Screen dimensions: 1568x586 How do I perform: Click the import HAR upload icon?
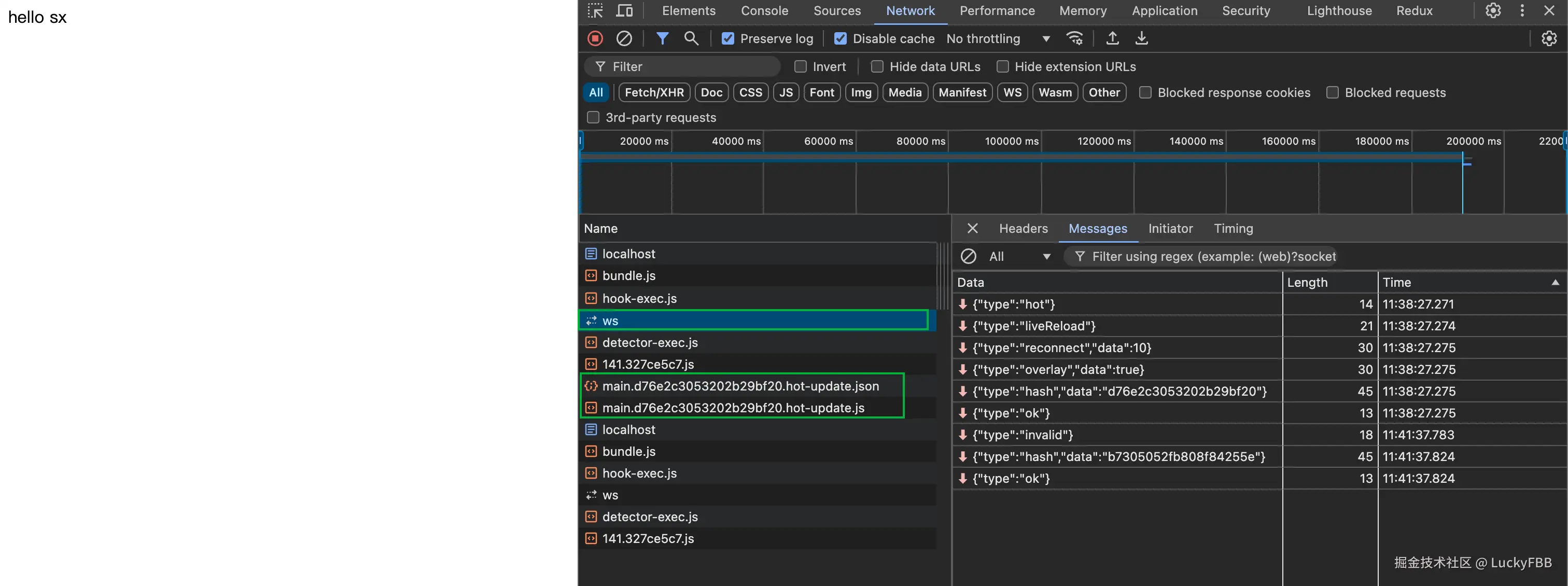tap(1112, 38)
